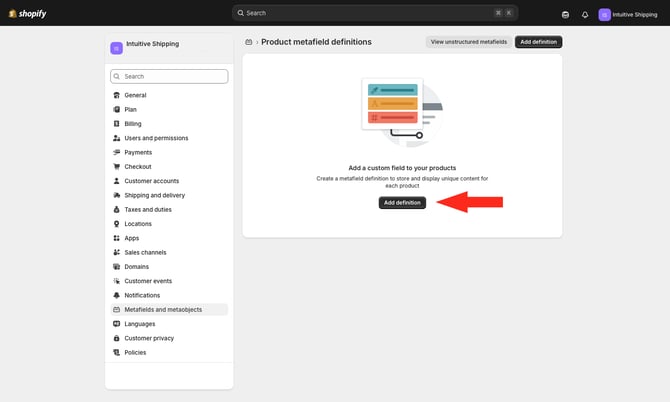670x402 pixels.
Task: Focus the settings sidebar Search field
Action: [169, 76]
